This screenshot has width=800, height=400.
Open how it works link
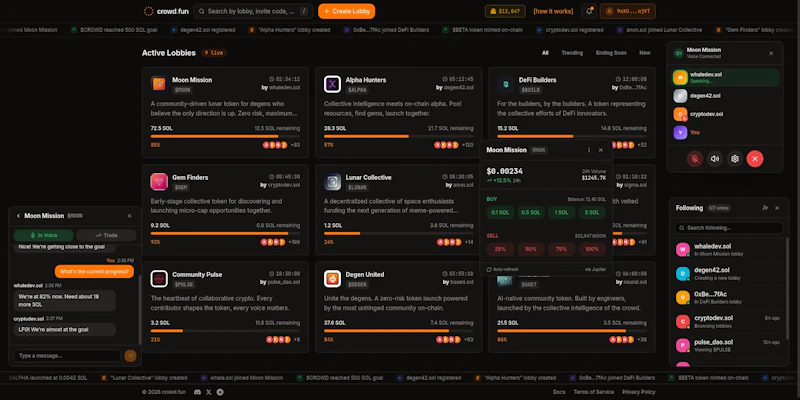tap(553, 11)
